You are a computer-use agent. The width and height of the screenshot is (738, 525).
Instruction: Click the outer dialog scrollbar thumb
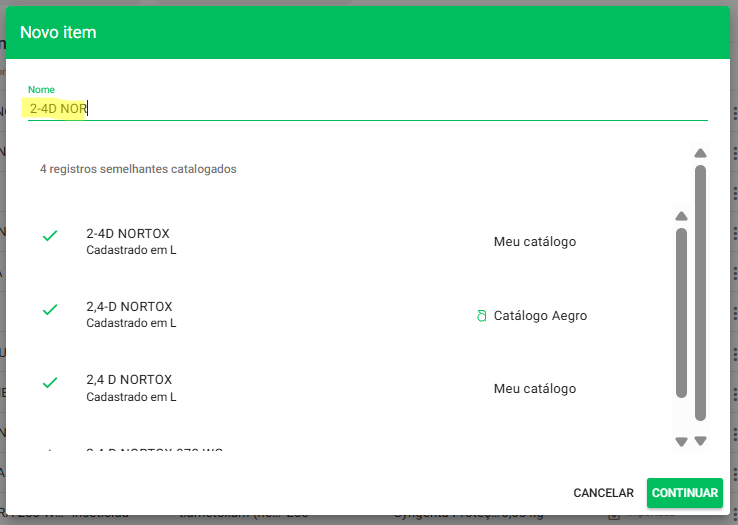[x=700, y=290]
